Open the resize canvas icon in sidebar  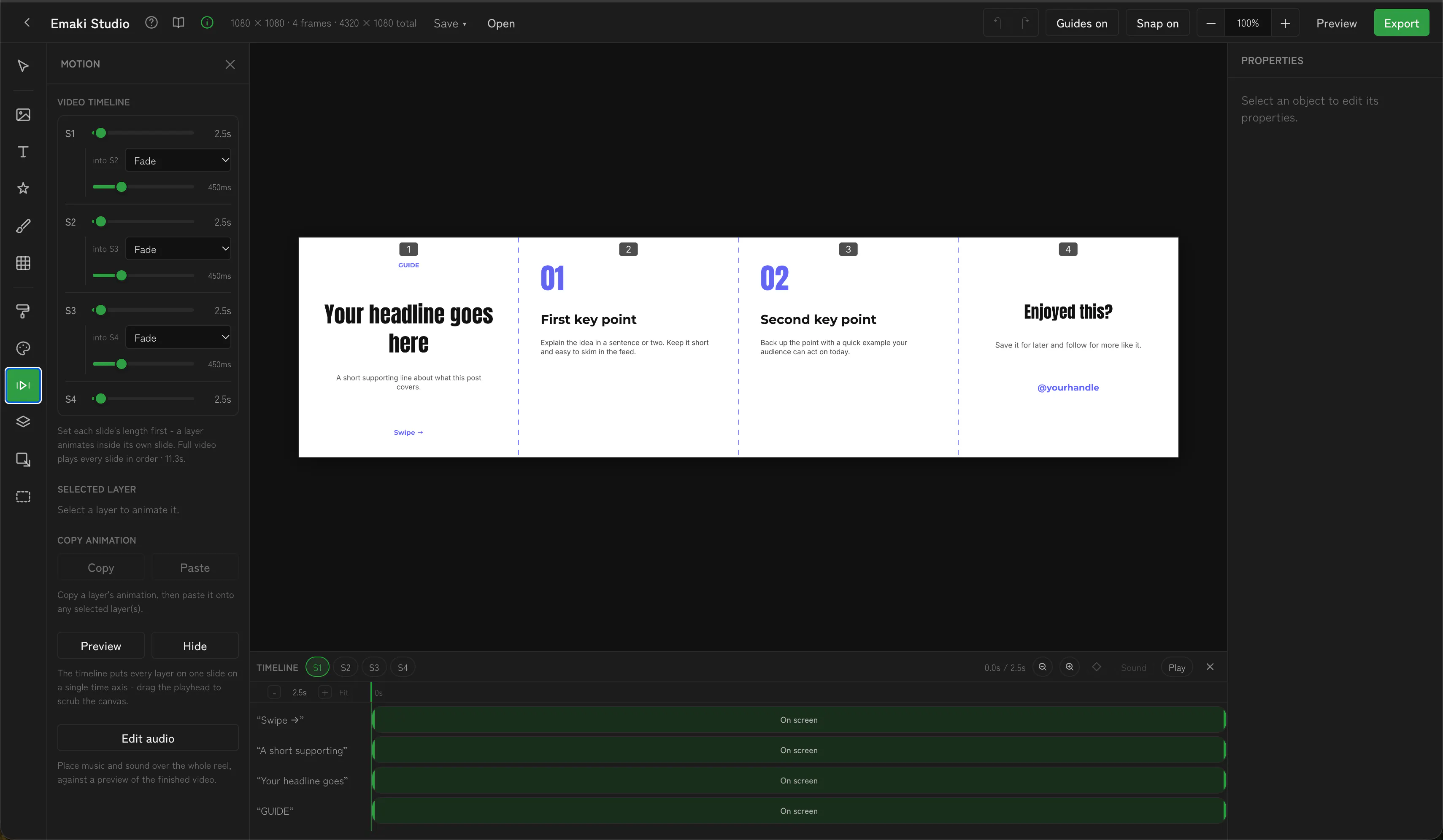(23, 460)
